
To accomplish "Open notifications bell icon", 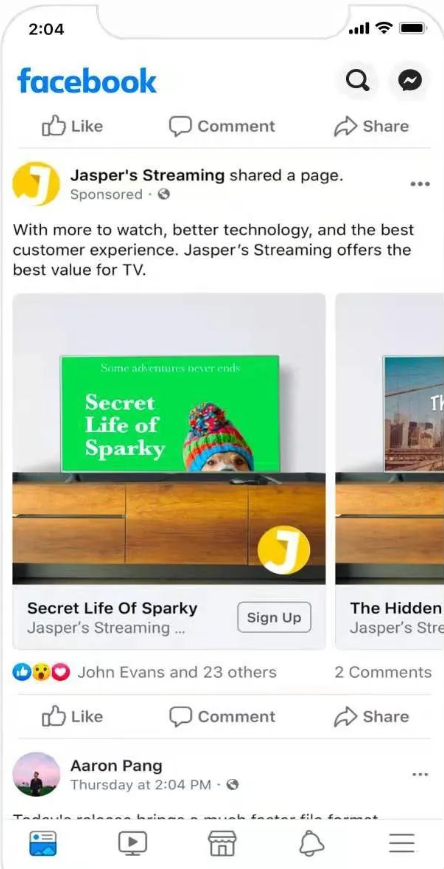I will click(x=312, y=844).
